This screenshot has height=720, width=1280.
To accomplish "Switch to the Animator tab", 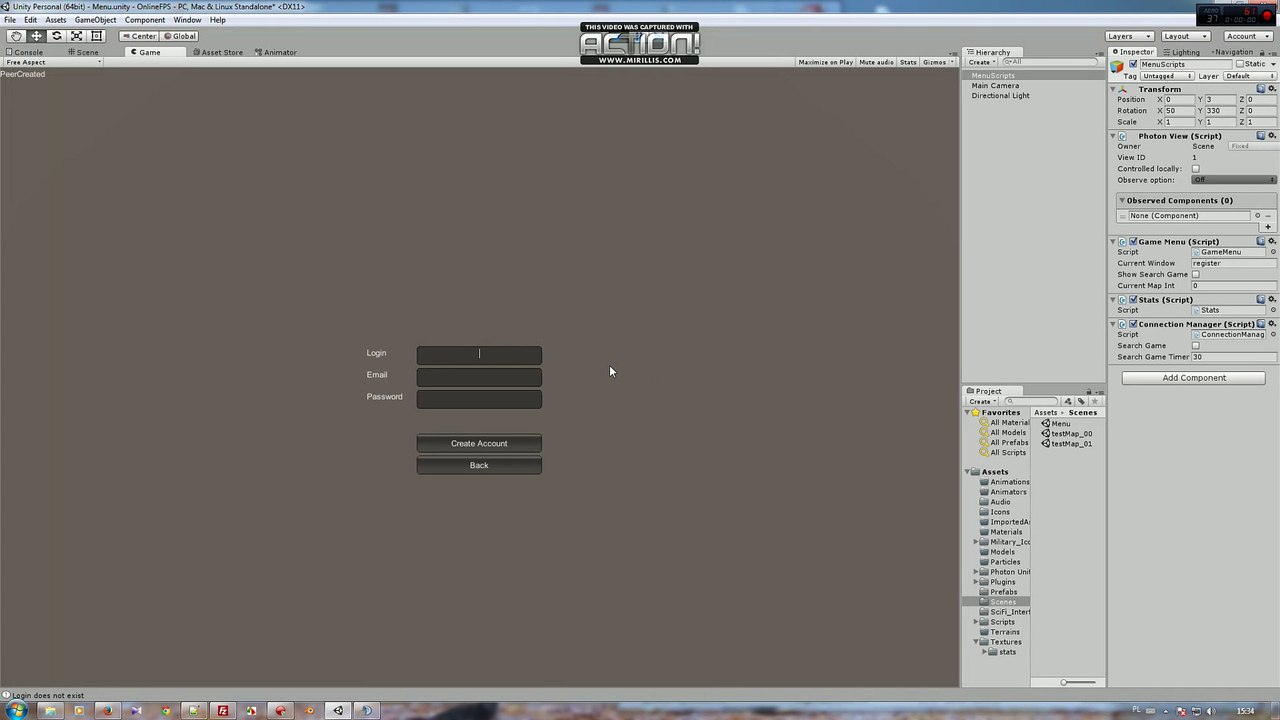I will click(276, 52).
